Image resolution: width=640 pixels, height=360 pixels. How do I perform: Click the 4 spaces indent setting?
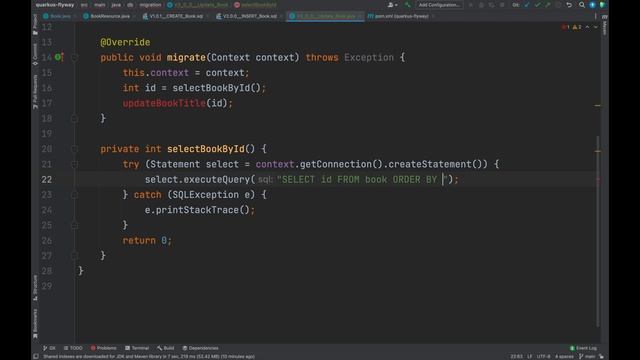(564, 356)
